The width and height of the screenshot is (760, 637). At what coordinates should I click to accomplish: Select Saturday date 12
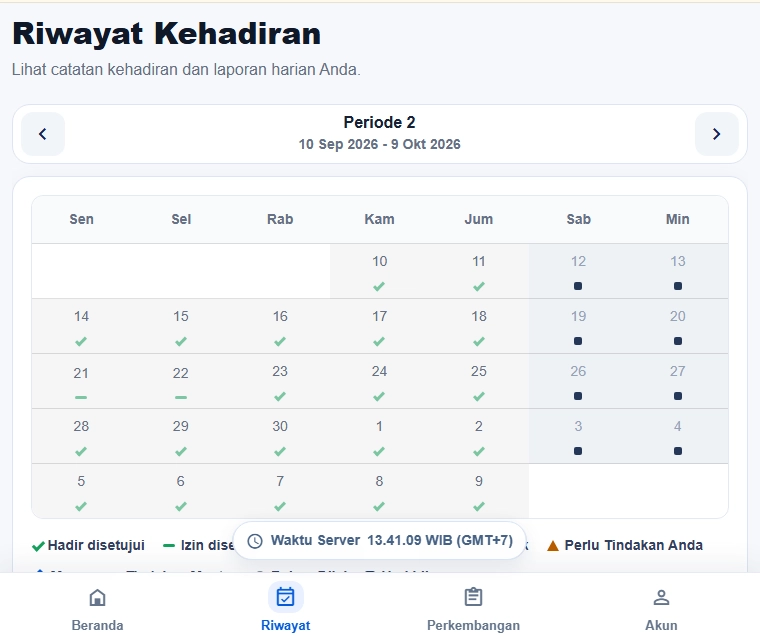578,271
